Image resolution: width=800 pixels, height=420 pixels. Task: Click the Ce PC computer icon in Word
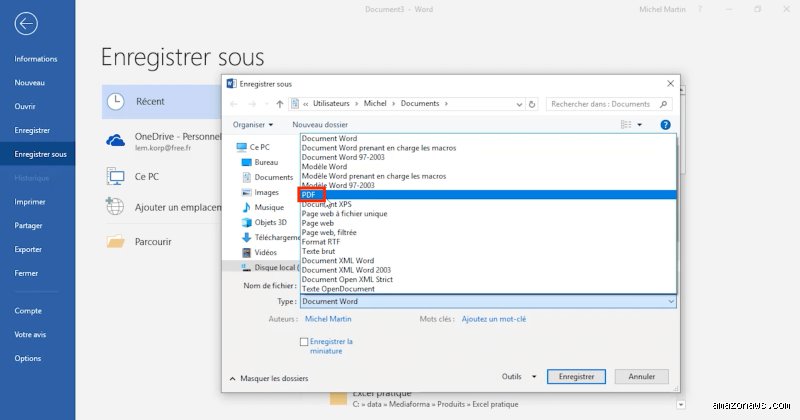point(115,177)
